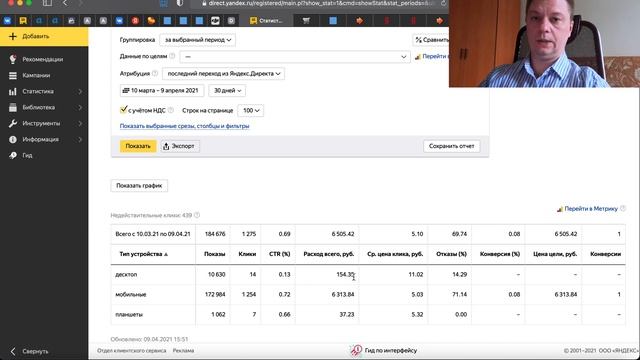
Task: Sort table by Клики column
Action: pos(247,254)
